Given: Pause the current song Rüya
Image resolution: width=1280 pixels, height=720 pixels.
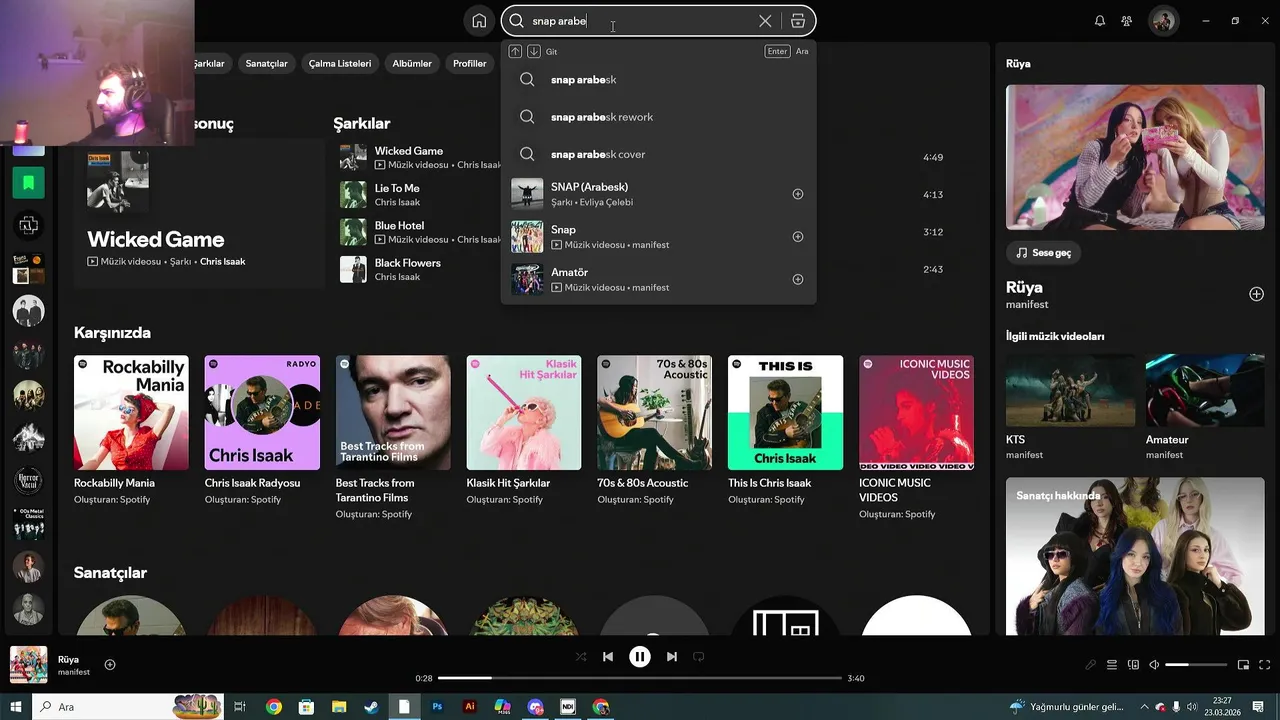Looking at the screenshot, I should [640, 657].
